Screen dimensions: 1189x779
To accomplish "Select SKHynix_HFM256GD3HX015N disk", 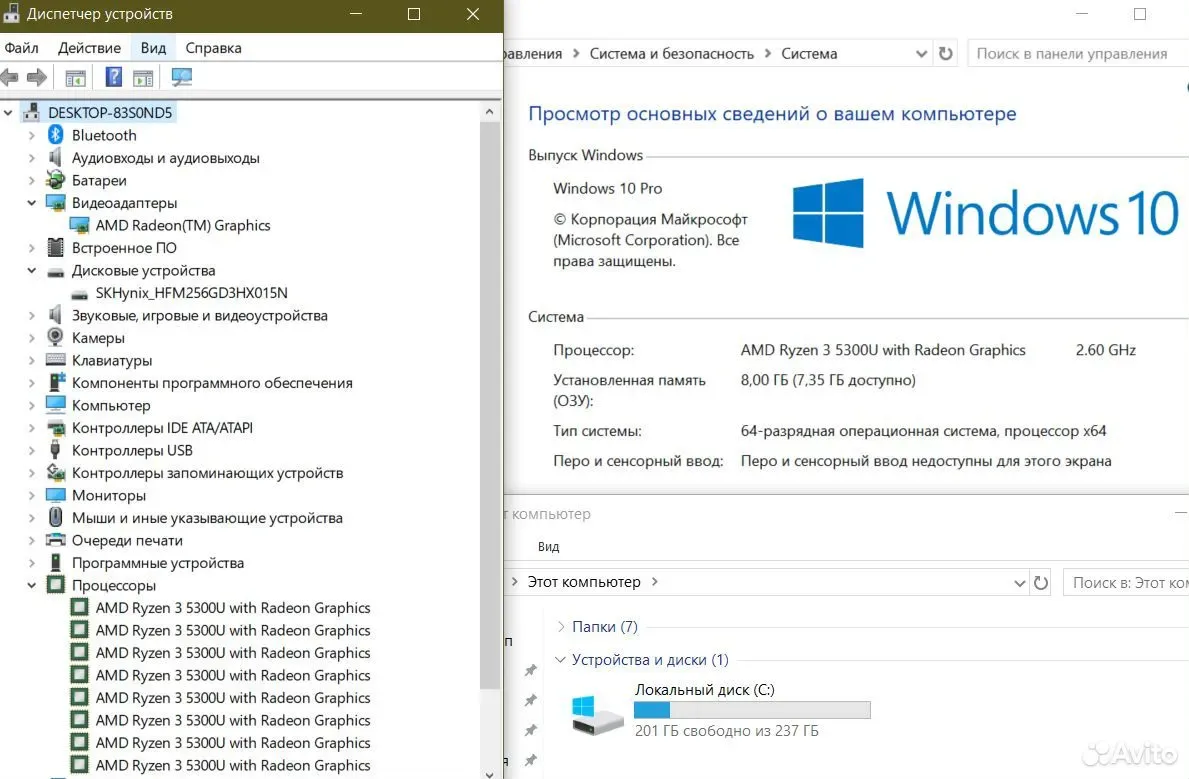I will 191,293.
